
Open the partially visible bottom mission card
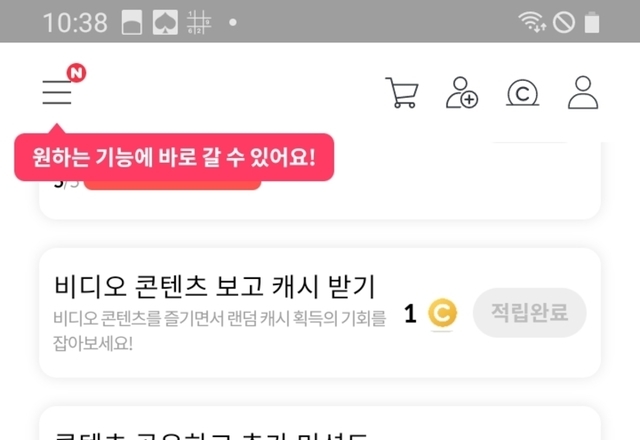click(x=320, y=423)
